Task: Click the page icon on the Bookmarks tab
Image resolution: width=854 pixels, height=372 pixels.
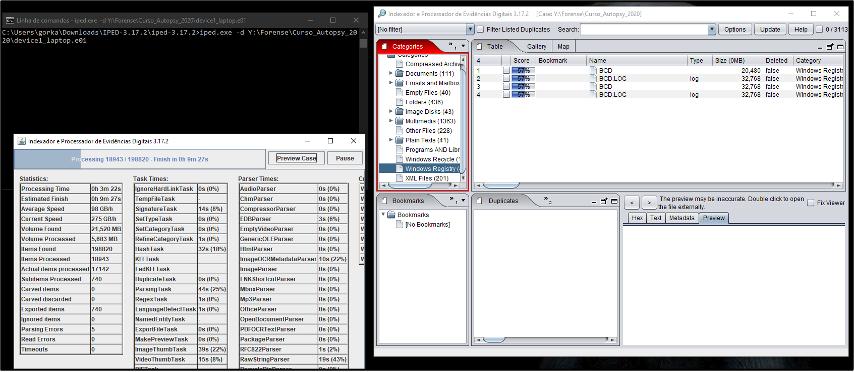Action: pyautogui.click(x=385, y=200)
